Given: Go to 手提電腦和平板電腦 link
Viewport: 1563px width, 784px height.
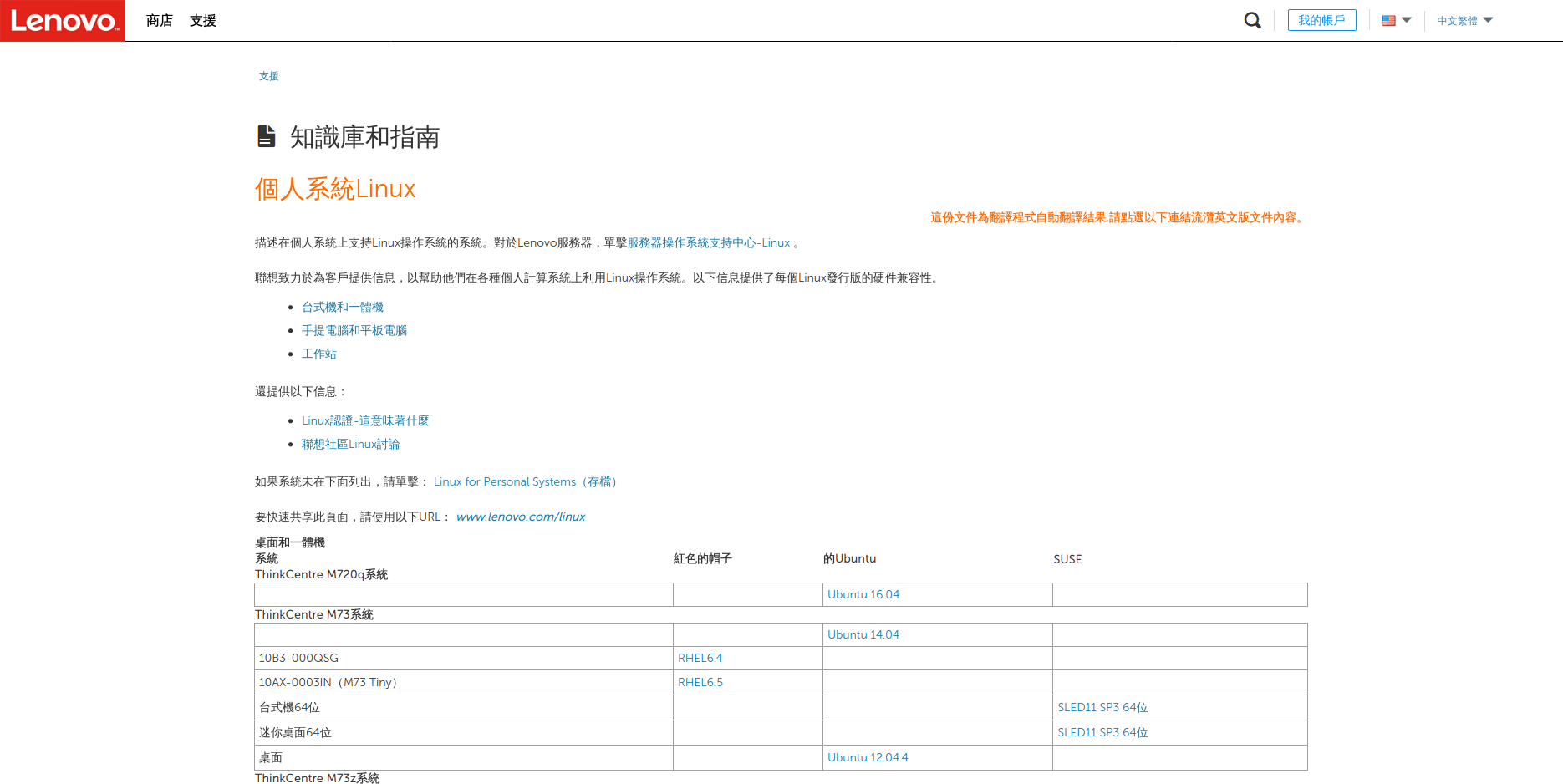Looking at the screenshot, I should pyautogui.click(x=354, y=330).
